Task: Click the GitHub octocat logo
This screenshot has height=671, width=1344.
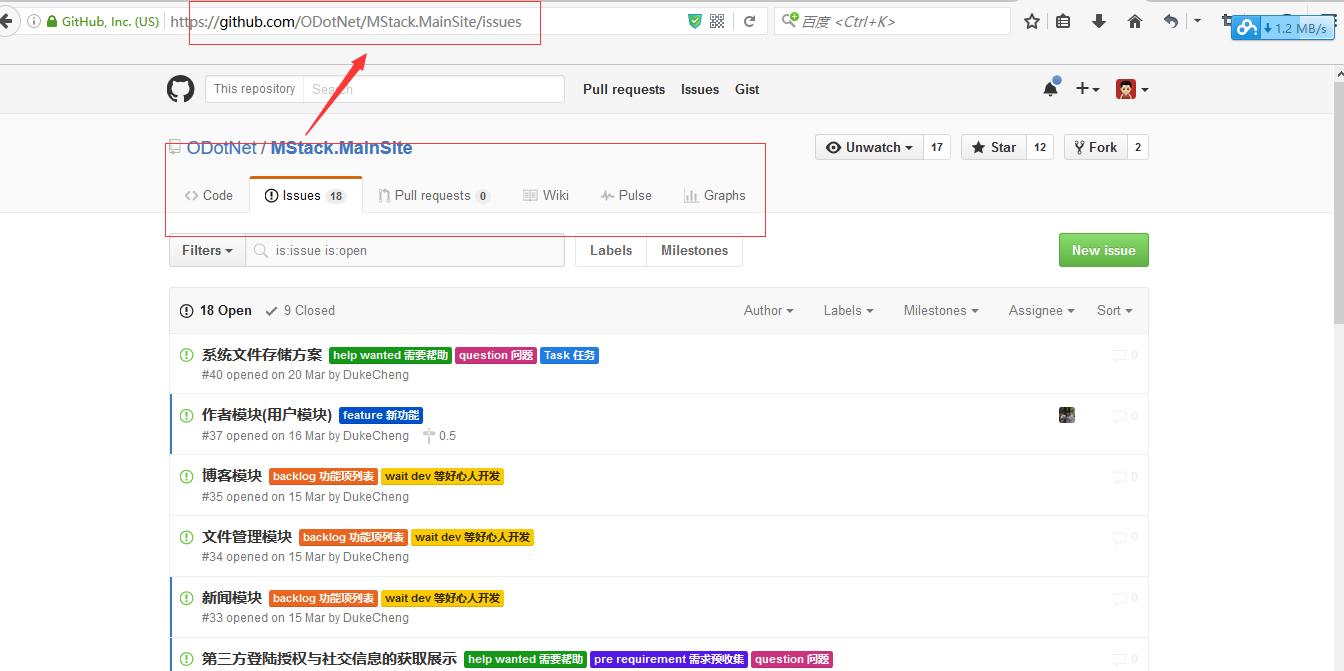Action: pyautogui.click(x=180, y=89)
